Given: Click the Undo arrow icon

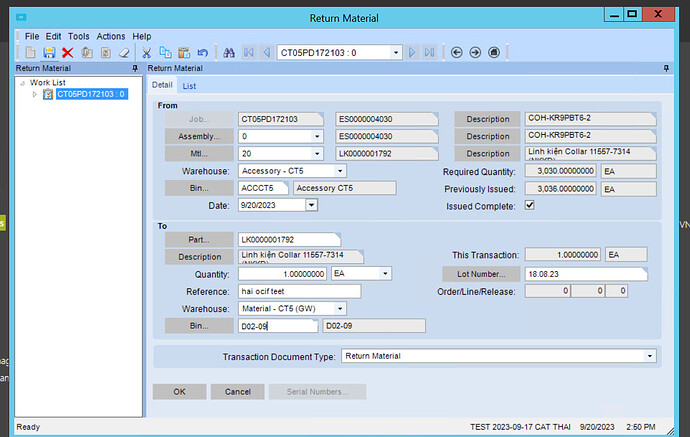Looking at the screenshot, I should (x=203, y=52).
